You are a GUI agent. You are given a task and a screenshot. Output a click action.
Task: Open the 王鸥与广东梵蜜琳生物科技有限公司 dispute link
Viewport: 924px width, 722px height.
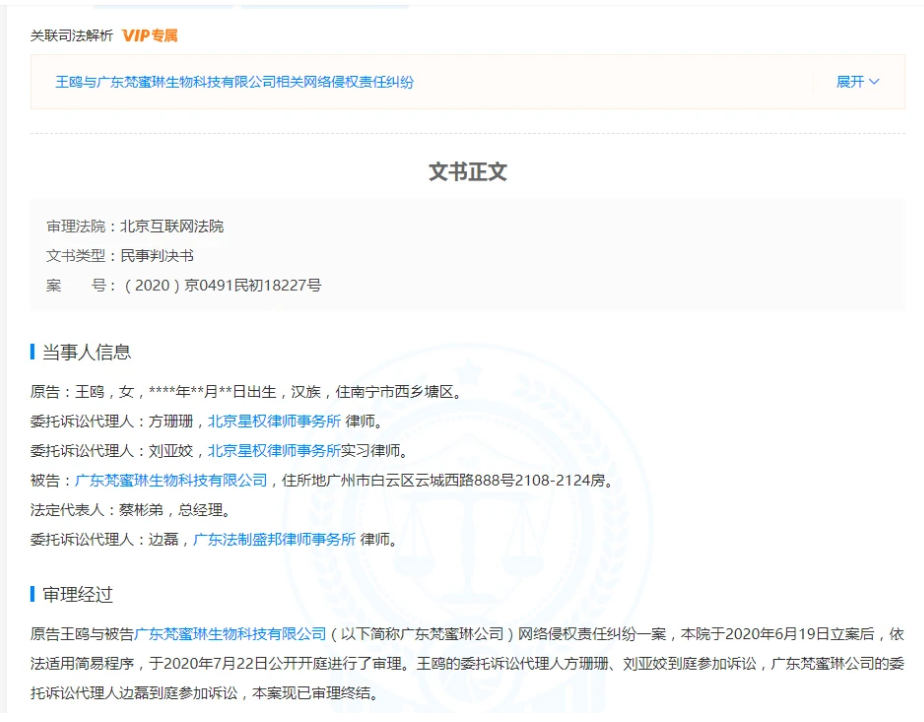(x=234, y=82)
